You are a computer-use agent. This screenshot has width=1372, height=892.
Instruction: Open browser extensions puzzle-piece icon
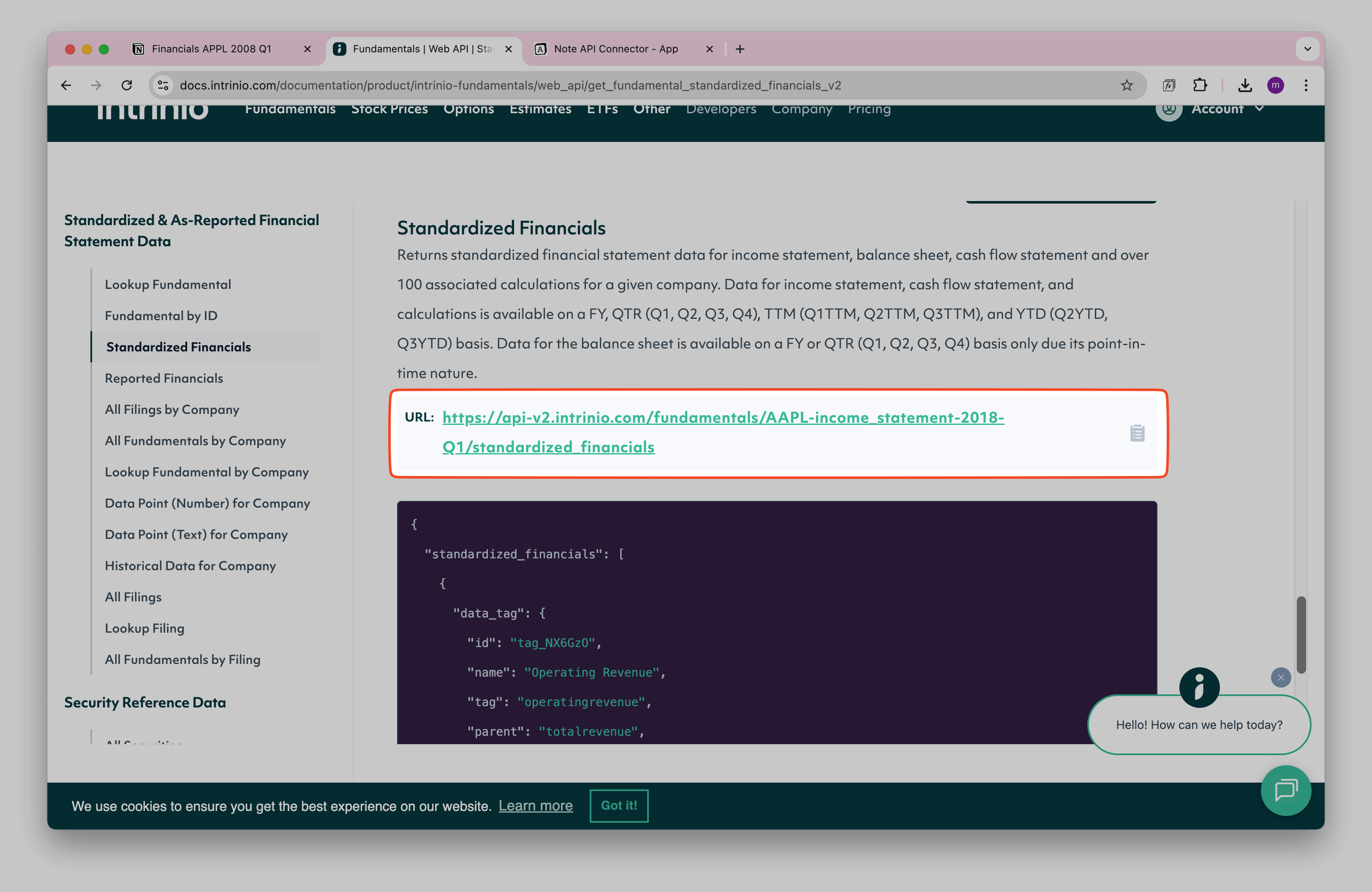coord(1201,85)
